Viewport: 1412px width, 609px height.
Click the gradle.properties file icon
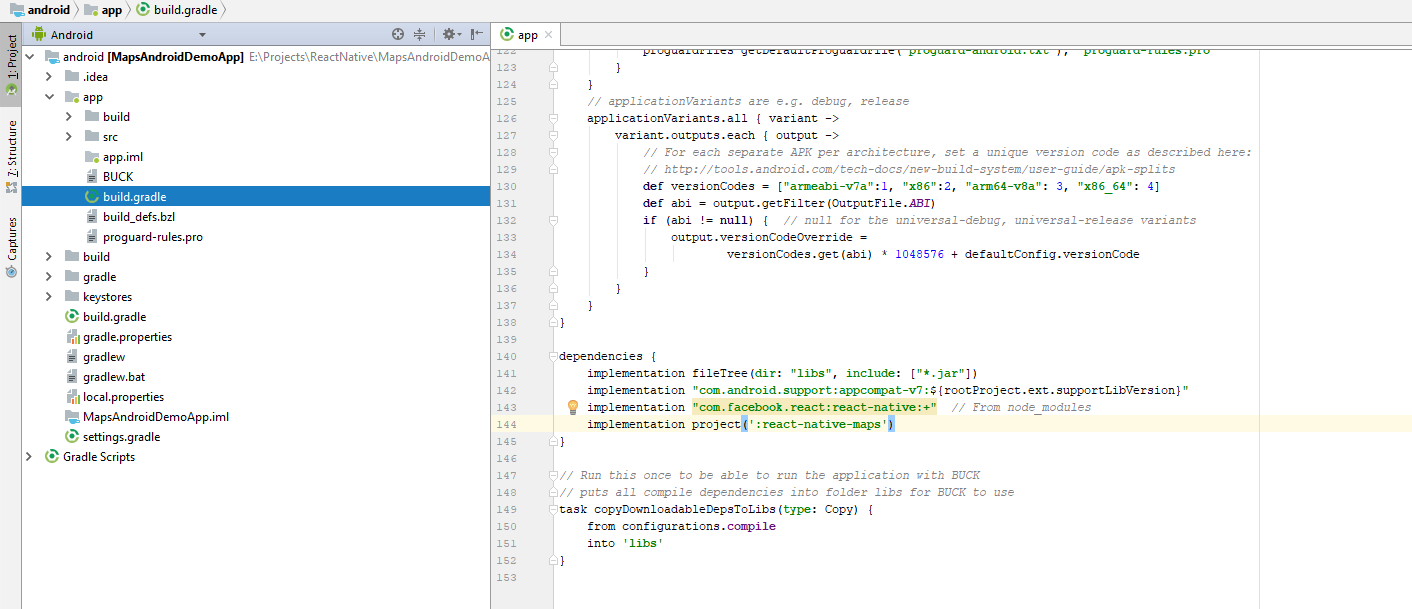coord(72,337)
